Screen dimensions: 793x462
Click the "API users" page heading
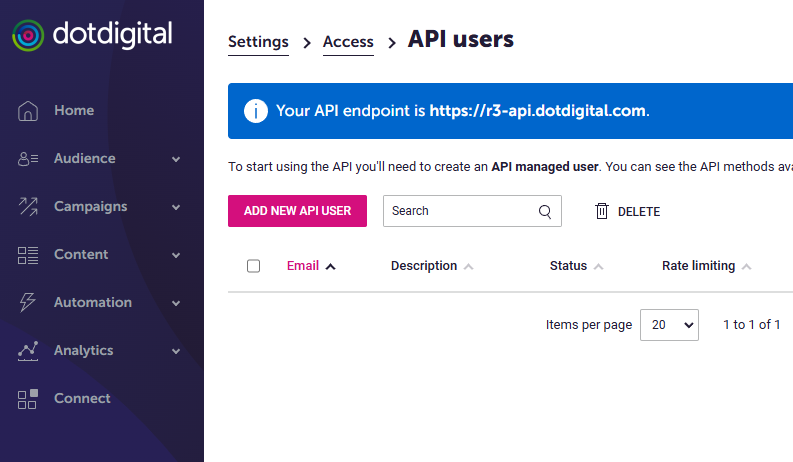(461, 39)
